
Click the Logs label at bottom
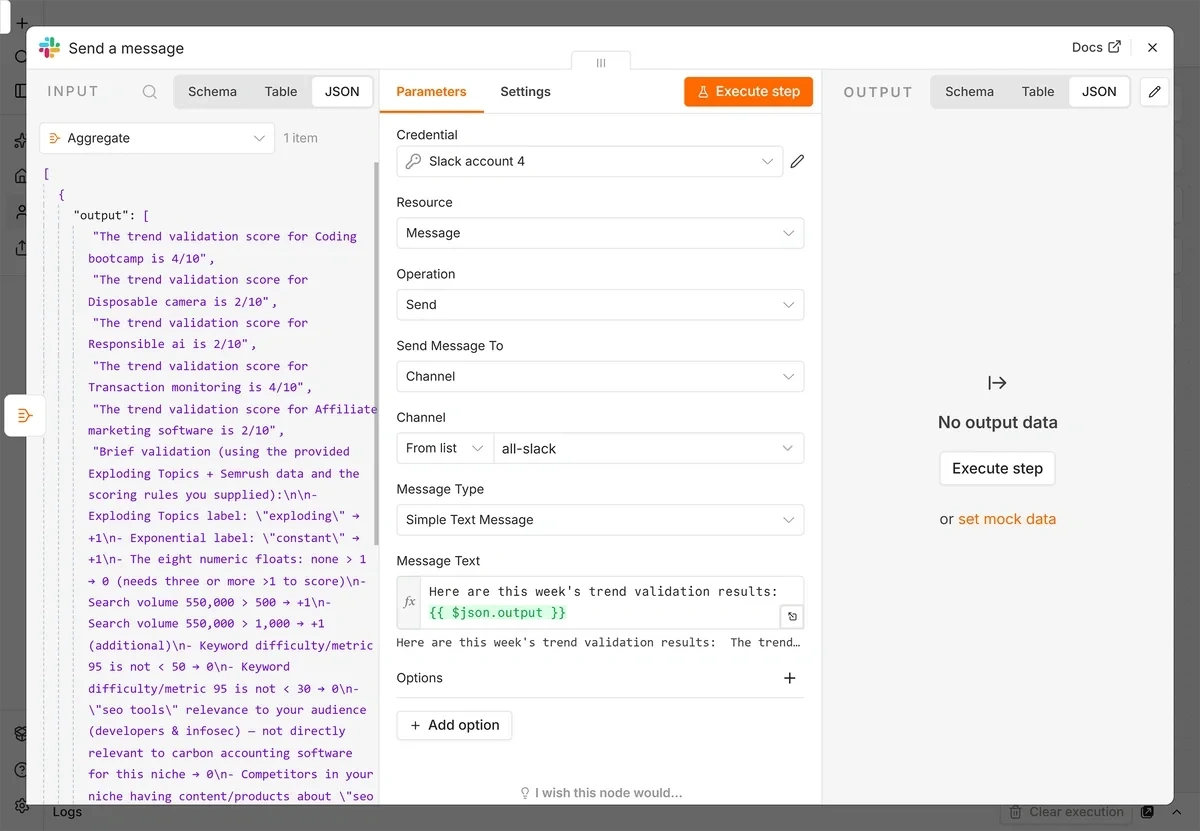pyautogui.click(x=67, y=812)
